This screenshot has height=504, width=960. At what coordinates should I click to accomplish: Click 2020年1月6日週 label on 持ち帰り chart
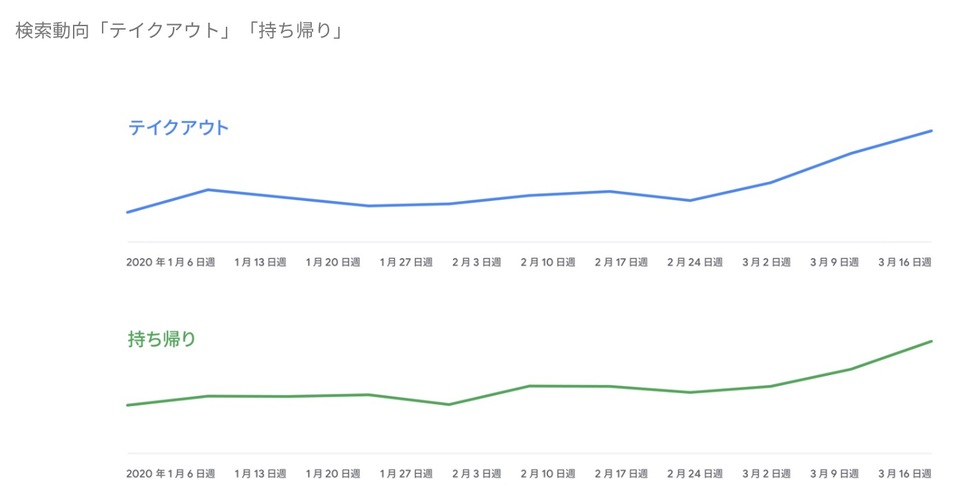click(171, 473)
